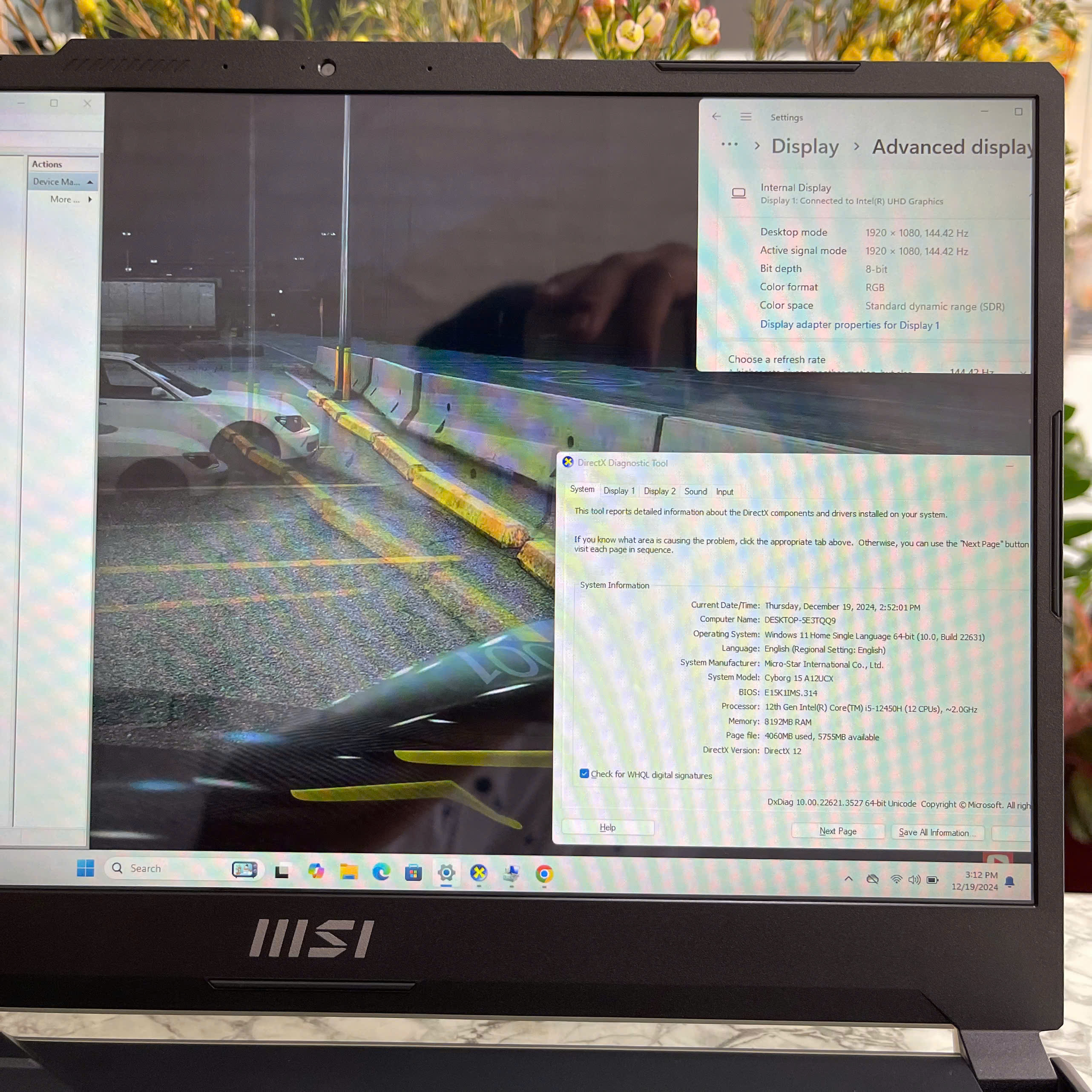Click the DirectX Diagnostic taskbar icon
Image resolution: width=1092 pixels, height=1092 pixels.
(479, 873)
